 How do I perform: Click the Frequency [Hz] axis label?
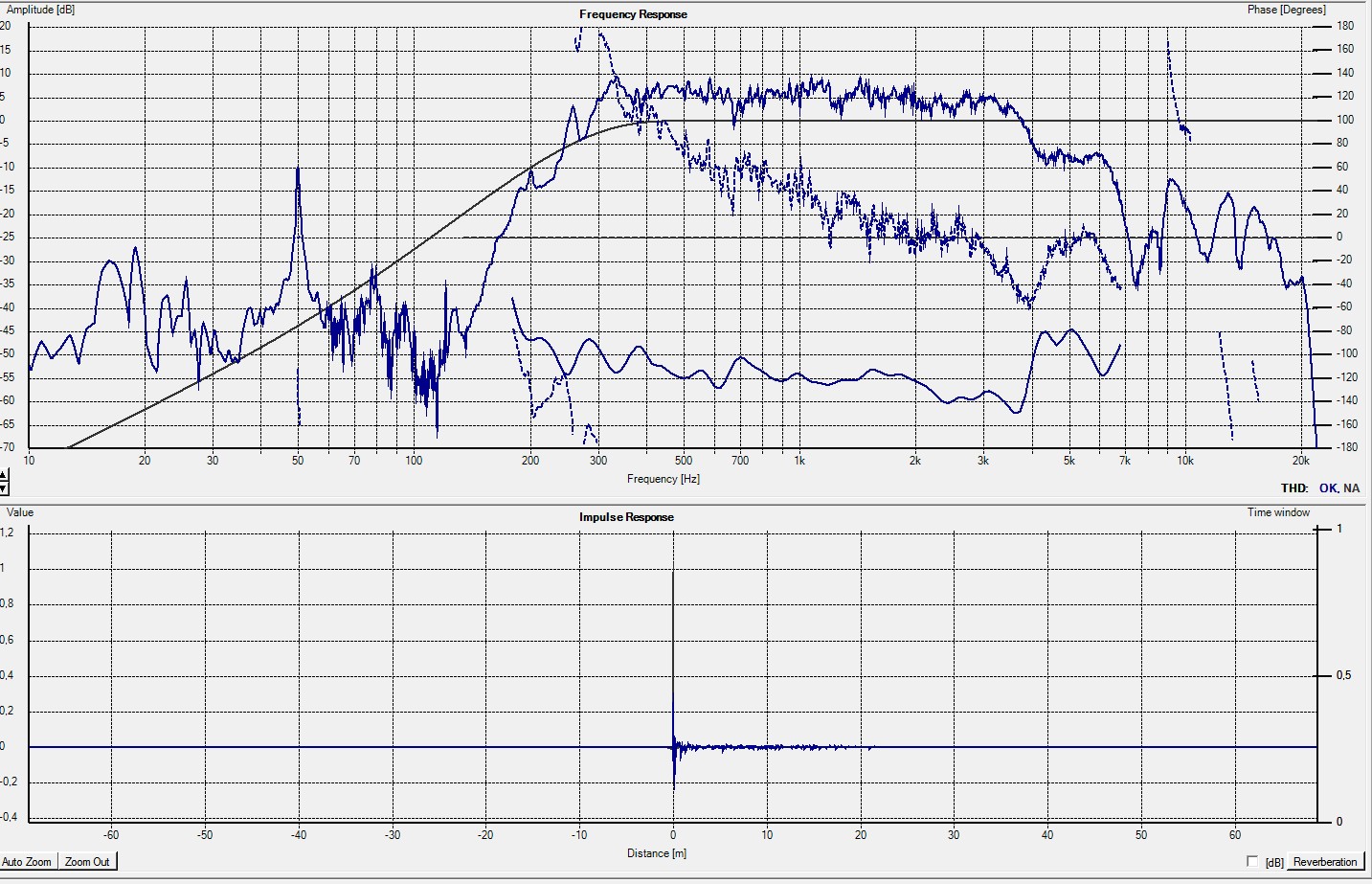click(x=664, y=479)
